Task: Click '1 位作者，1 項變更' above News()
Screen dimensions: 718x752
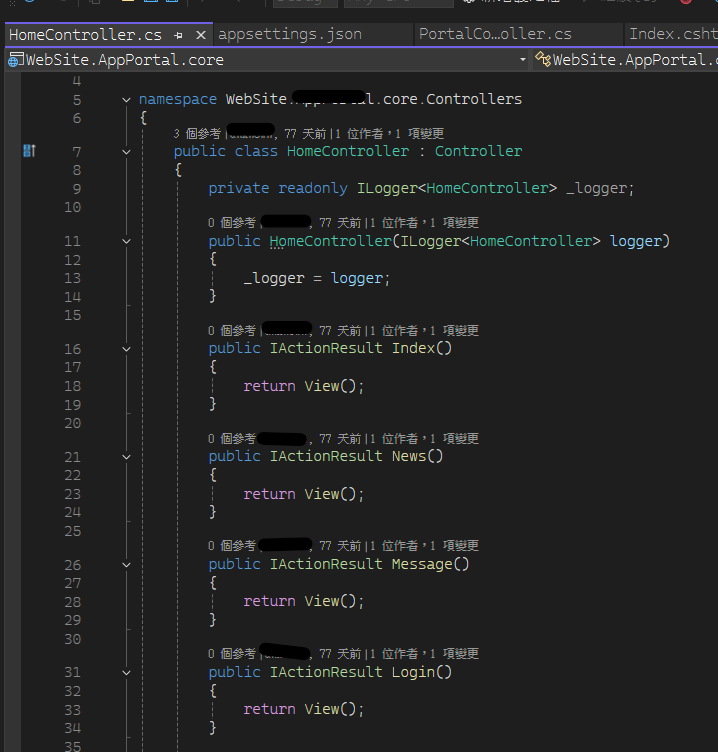Action: click(424, 438)
